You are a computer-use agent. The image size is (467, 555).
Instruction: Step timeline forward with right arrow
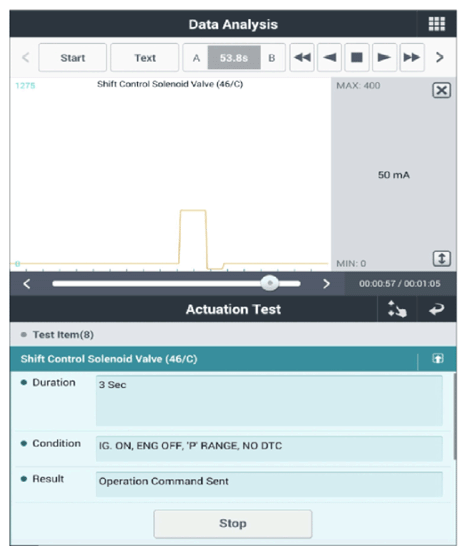click(x=326, y=284)
